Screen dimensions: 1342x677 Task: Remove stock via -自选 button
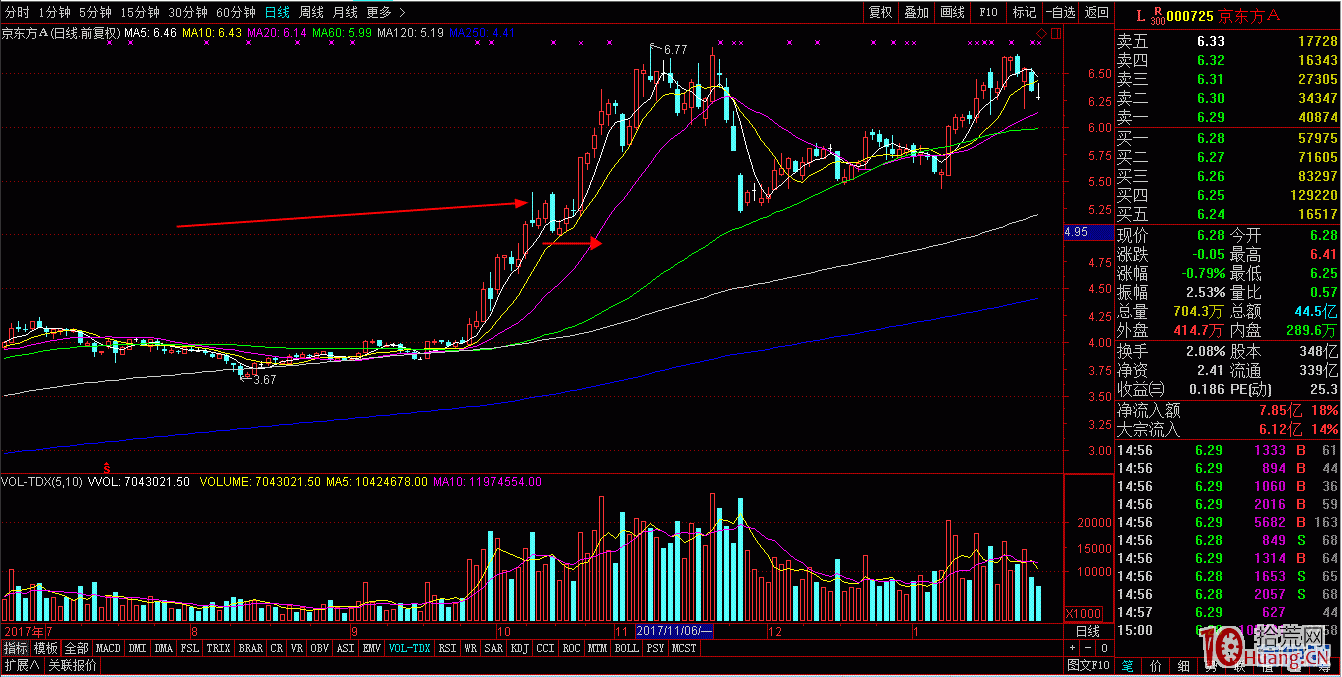[1060, 12]
